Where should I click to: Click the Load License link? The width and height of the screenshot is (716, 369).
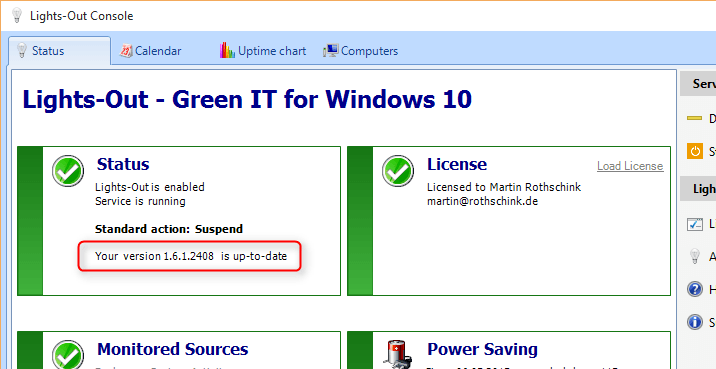630,166
